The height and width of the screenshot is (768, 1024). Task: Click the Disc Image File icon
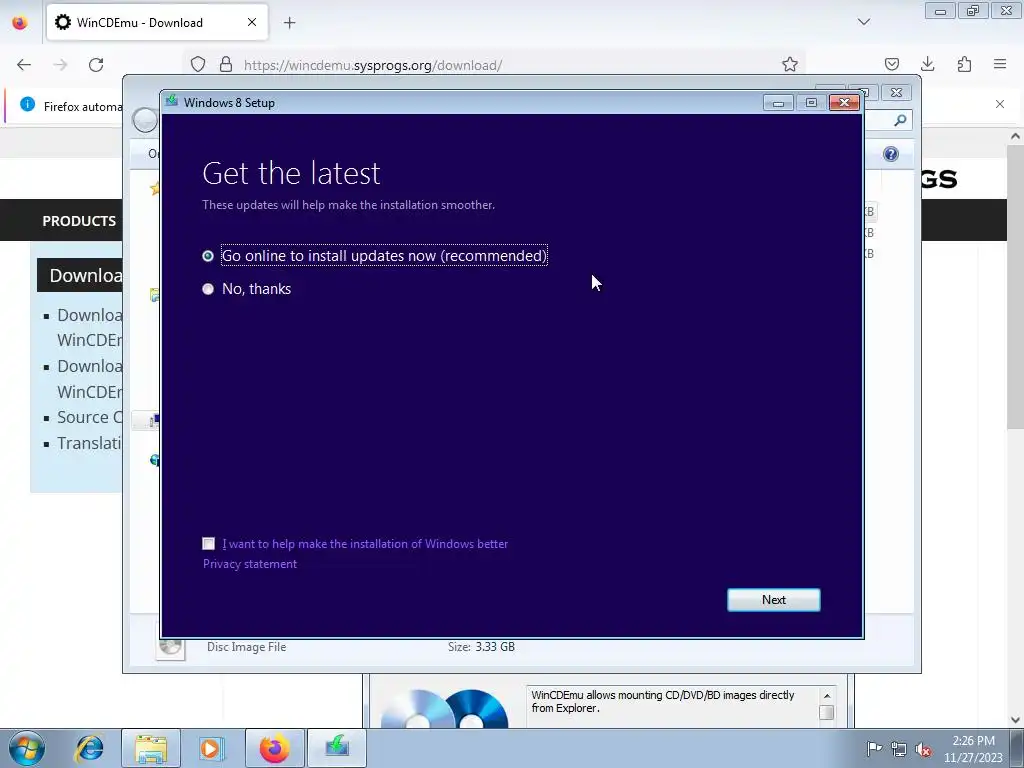(170, 647)
